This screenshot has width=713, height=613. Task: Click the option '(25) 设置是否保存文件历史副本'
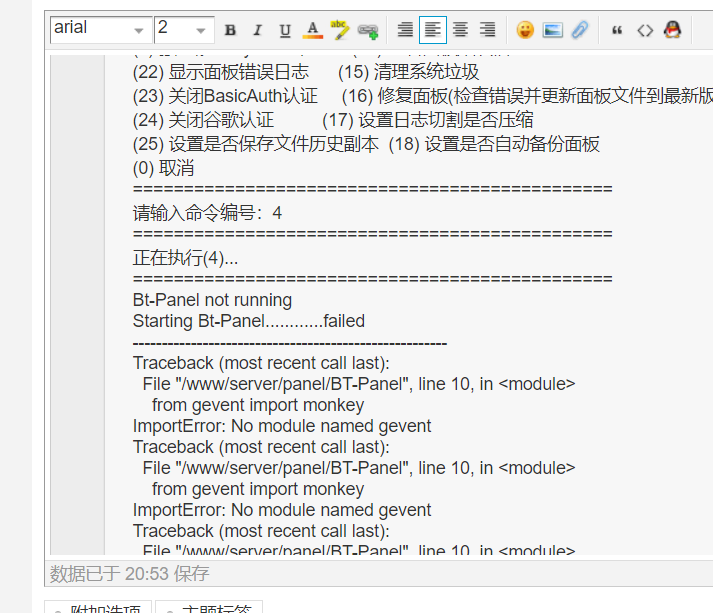click(256, 144)
